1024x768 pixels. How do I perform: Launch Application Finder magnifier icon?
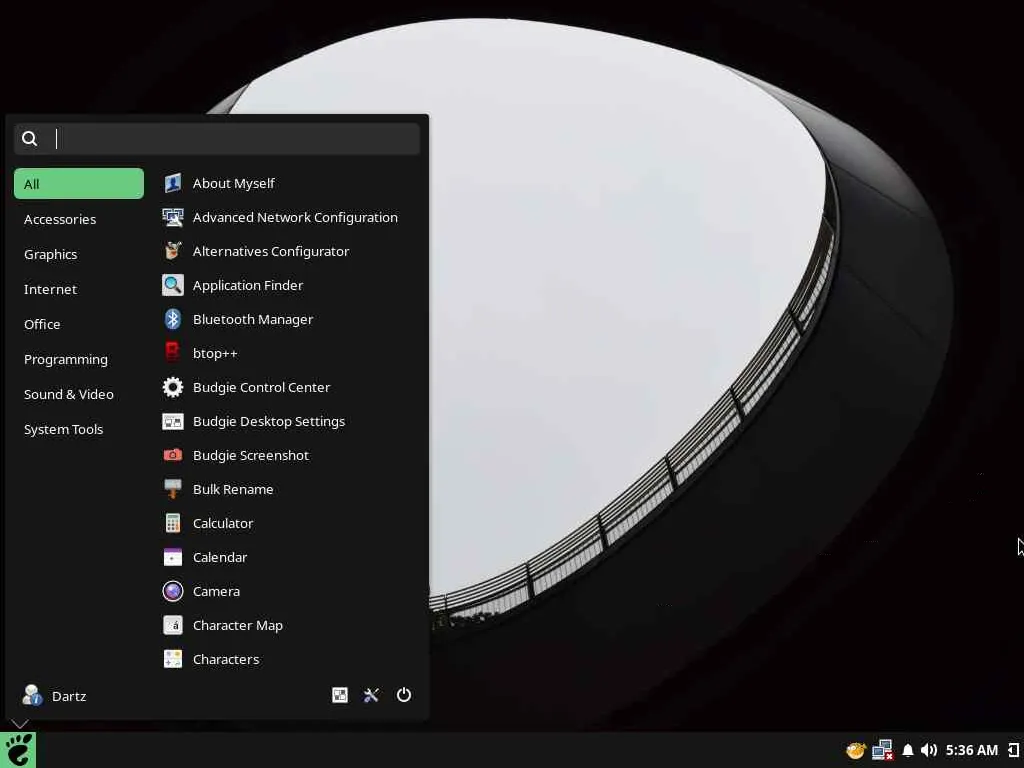click(172, 285)
